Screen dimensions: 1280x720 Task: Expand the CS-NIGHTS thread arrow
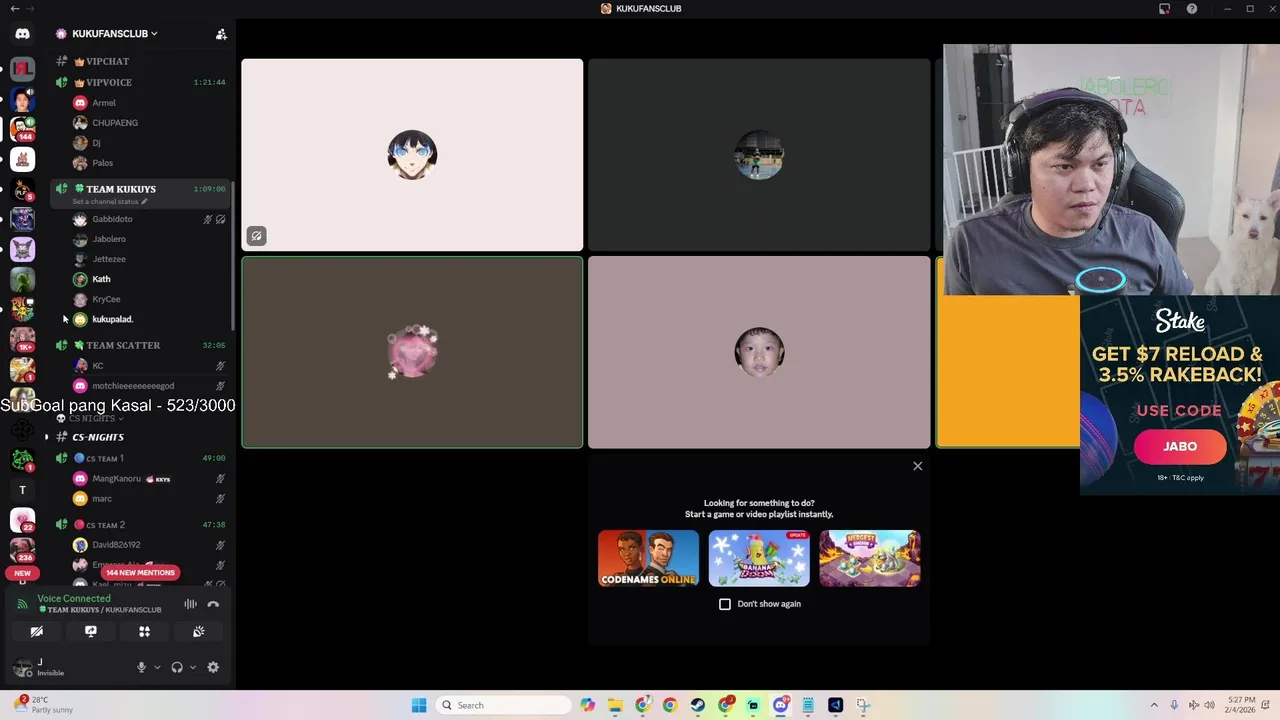coord(46,437)
